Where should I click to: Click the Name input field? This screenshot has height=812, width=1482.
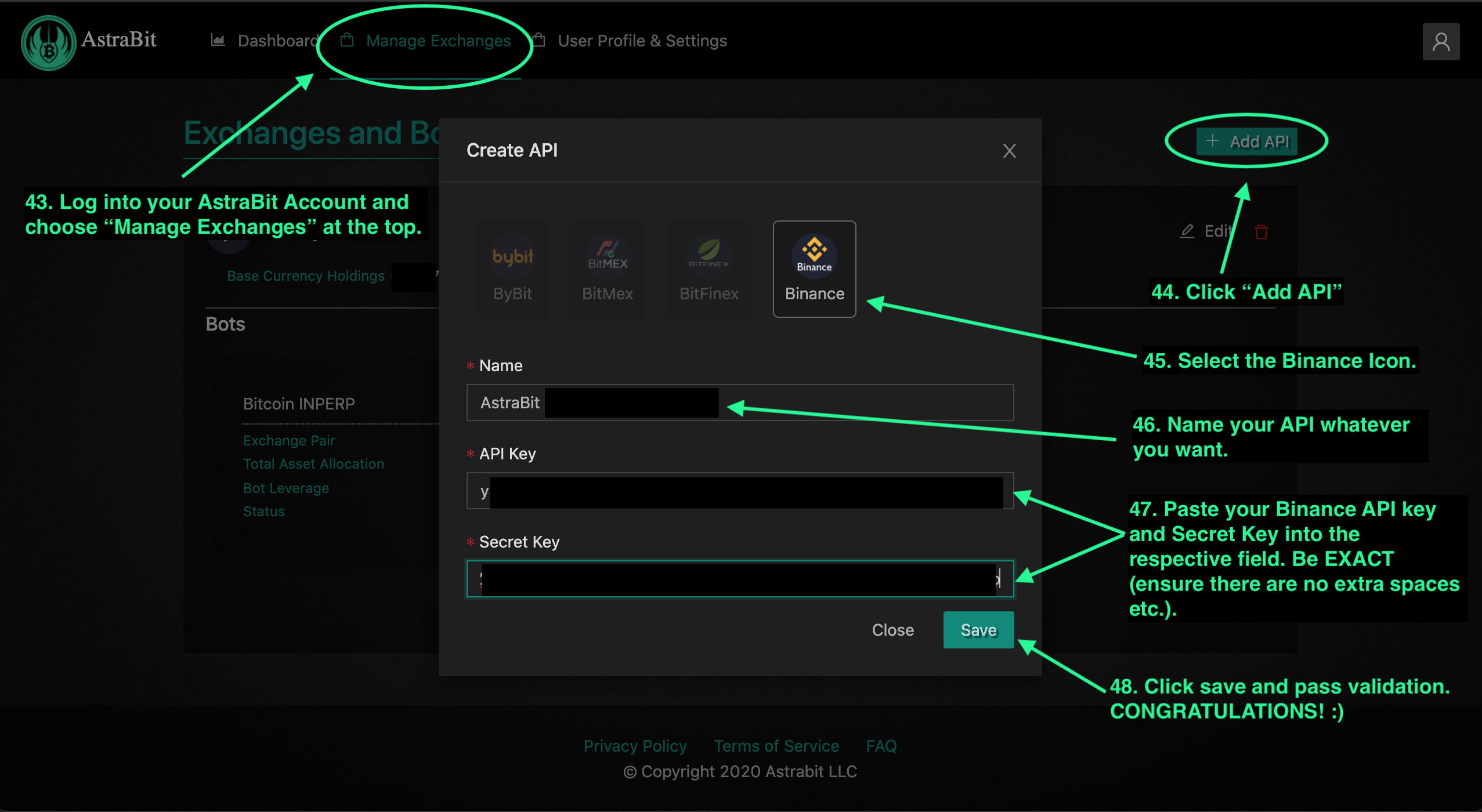pos(737,403)
